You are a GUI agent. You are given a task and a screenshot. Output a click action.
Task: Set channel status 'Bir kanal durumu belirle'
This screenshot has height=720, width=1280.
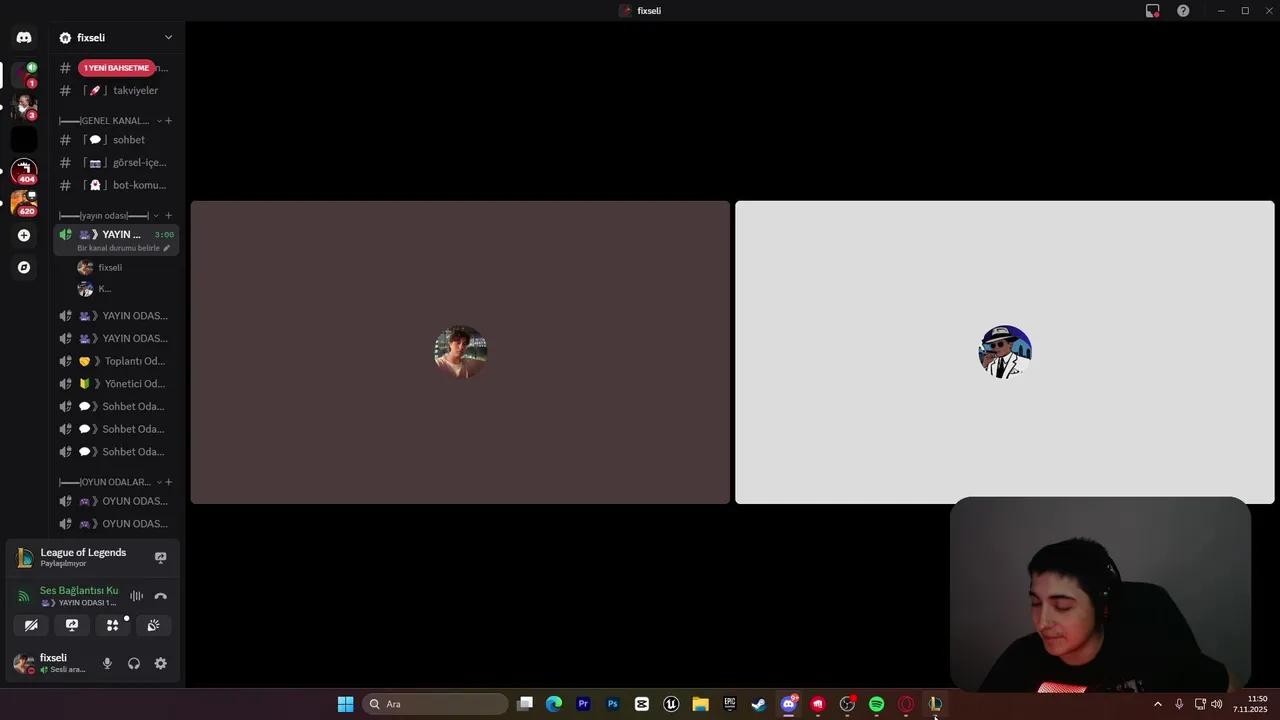pyautogui.click(x=123, y=248)
